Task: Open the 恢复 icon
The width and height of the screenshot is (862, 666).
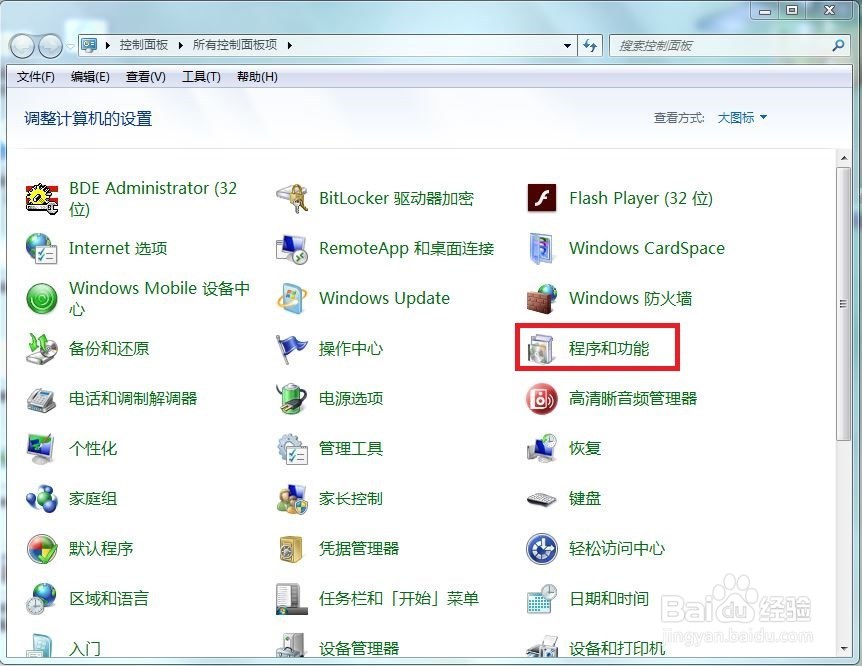Action: click(542, 449)
